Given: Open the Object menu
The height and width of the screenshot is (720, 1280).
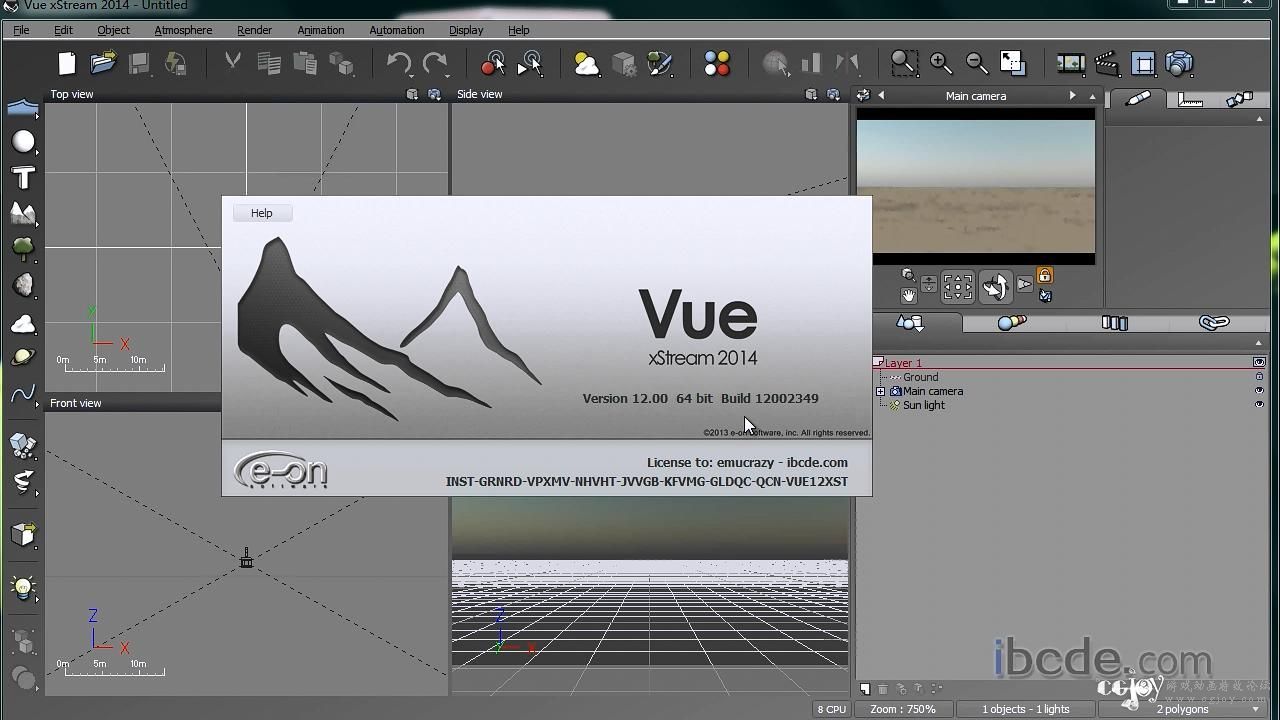Looking at the screenshot, I should pos(113,30).
